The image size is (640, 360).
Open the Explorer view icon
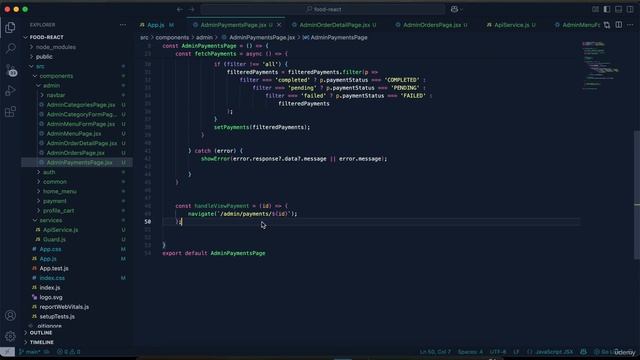(x=10, y=27)
